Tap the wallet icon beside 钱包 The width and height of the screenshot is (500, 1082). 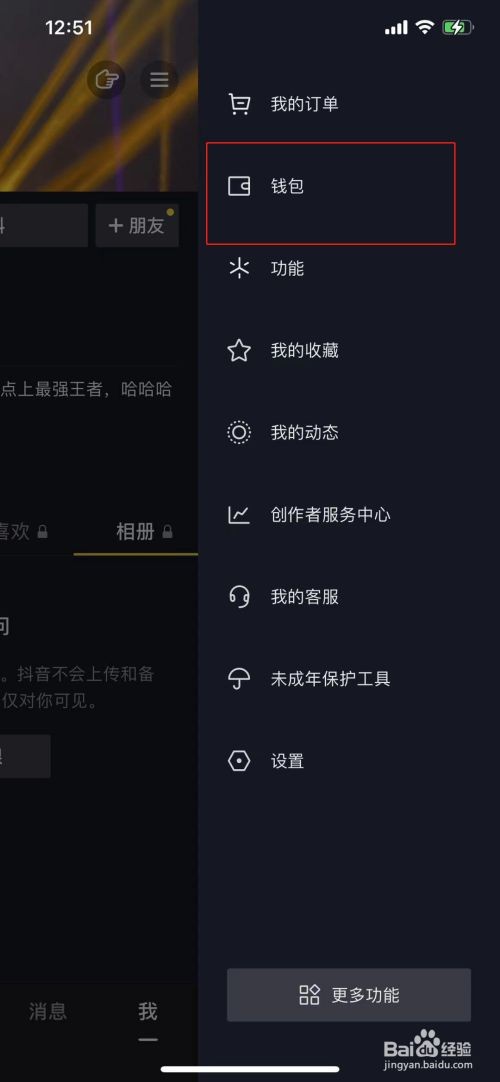(239, 186)
